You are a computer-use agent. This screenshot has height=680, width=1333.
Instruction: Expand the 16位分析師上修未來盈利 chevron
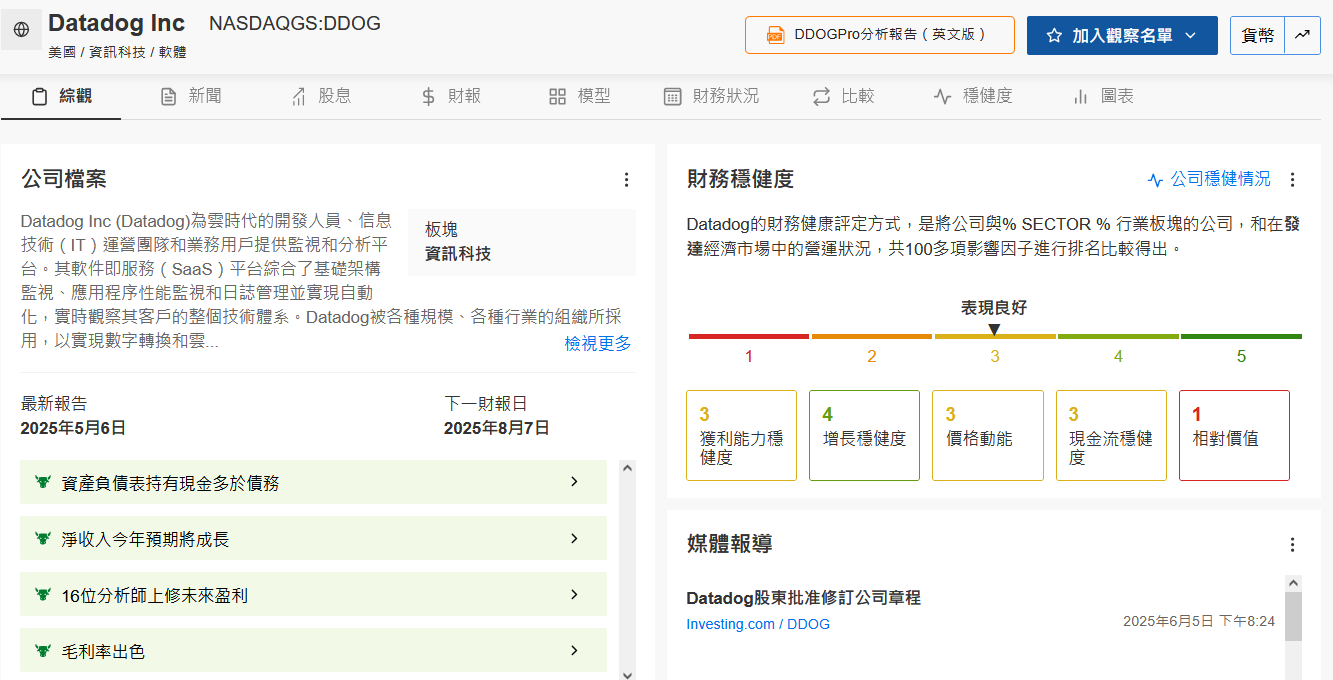(x=574, y=594)
